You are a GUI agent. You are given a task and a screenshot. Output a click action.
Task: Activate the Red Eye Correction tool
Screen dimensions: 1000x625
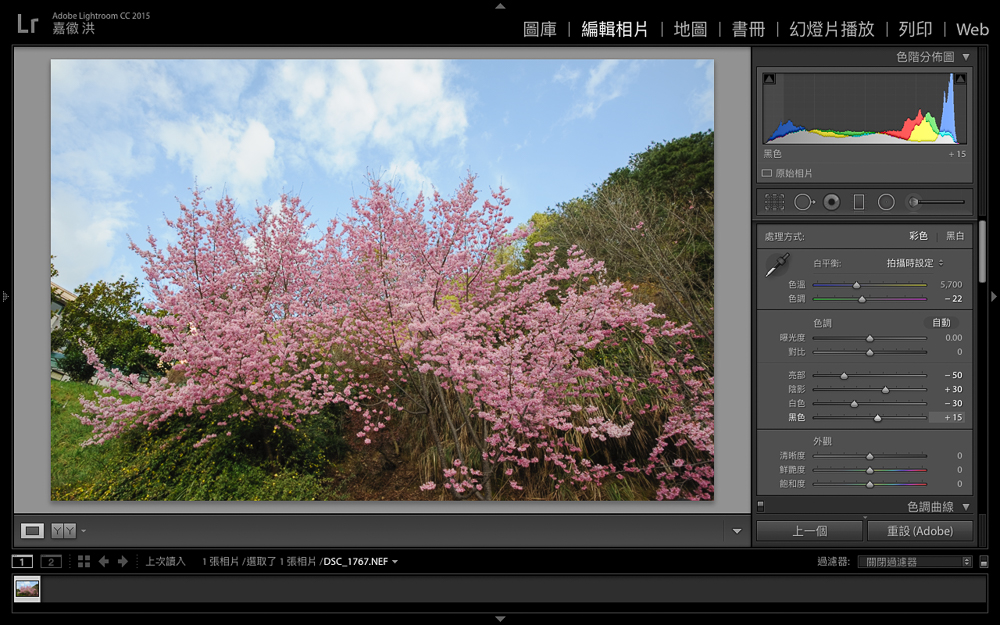pyautogui.click(x=831, y=202)
